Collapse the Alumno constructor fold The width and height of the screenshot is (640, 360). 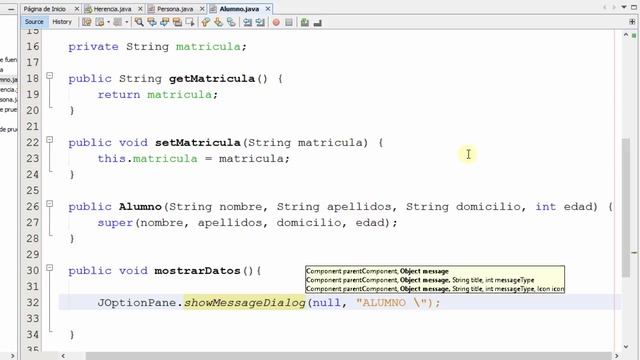click(49, 204)
